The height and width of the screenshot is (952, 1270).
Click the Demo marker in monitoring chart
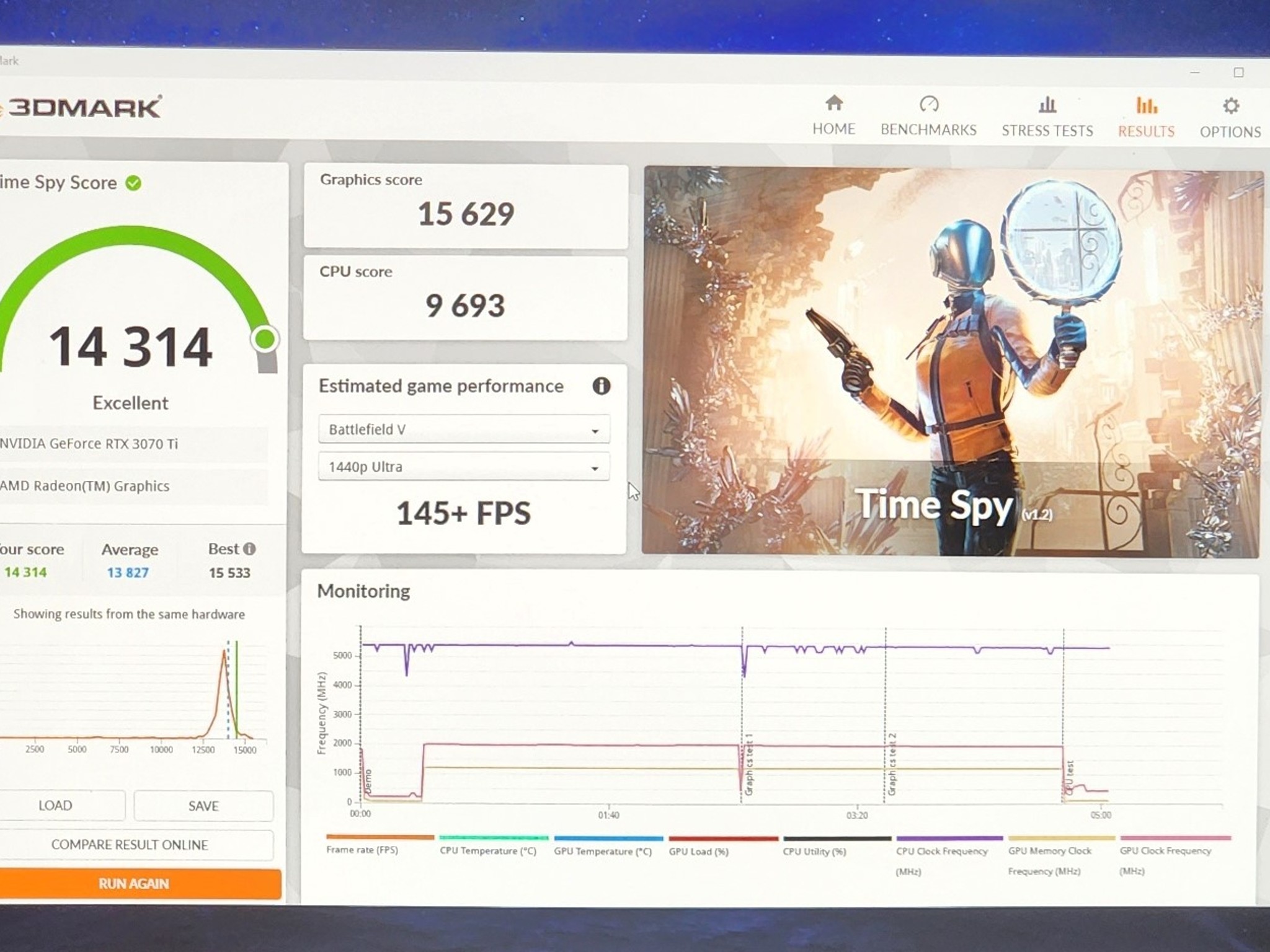point(367,783)
